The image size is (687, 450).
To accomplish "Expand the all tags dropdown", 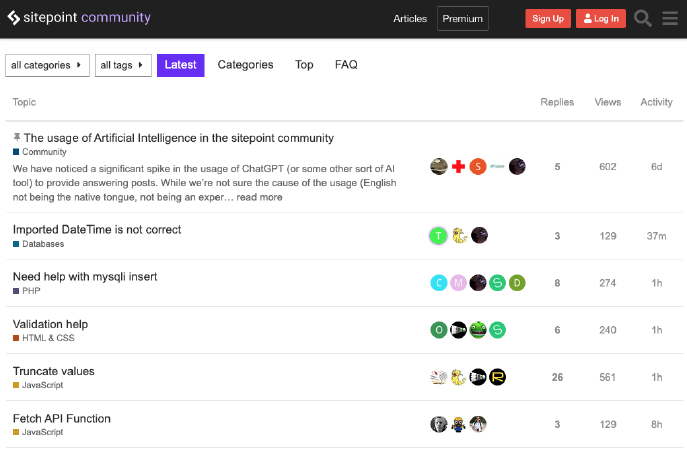I will [x=123, y=65].
